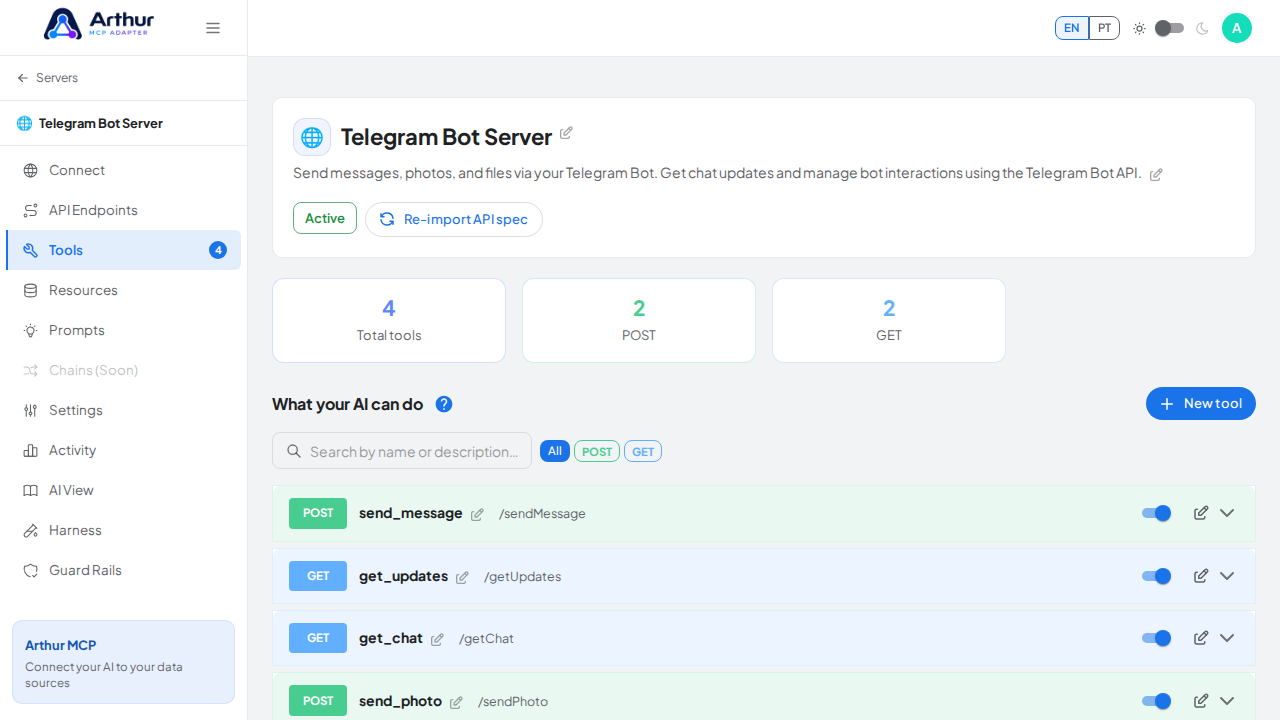Viewport: 1280px width, 720px height.
Task: Open Guard Rails in the sidebar
Action: pos(123,570)
